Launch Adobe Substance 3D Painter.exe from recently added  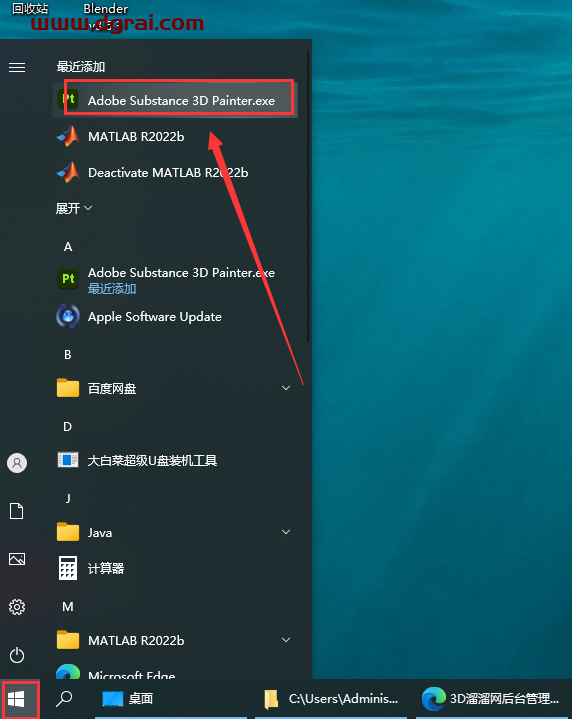tap(175, 100)
